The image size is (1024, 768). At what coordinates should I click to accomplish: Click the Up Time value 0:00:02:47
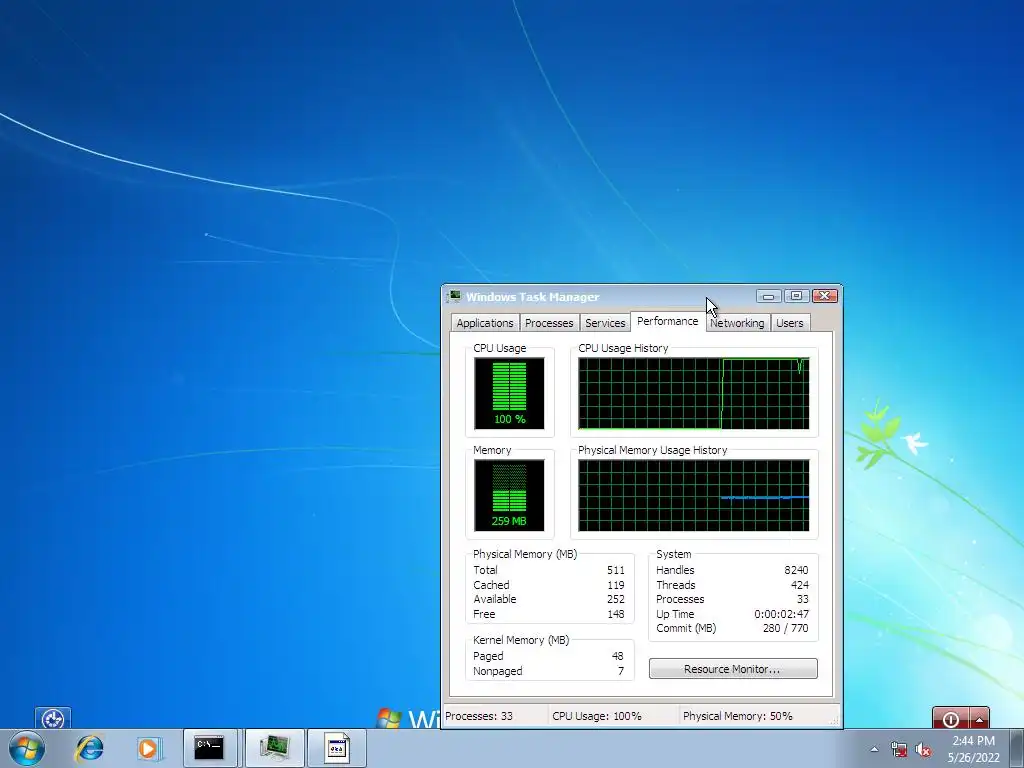coord(781,614)
